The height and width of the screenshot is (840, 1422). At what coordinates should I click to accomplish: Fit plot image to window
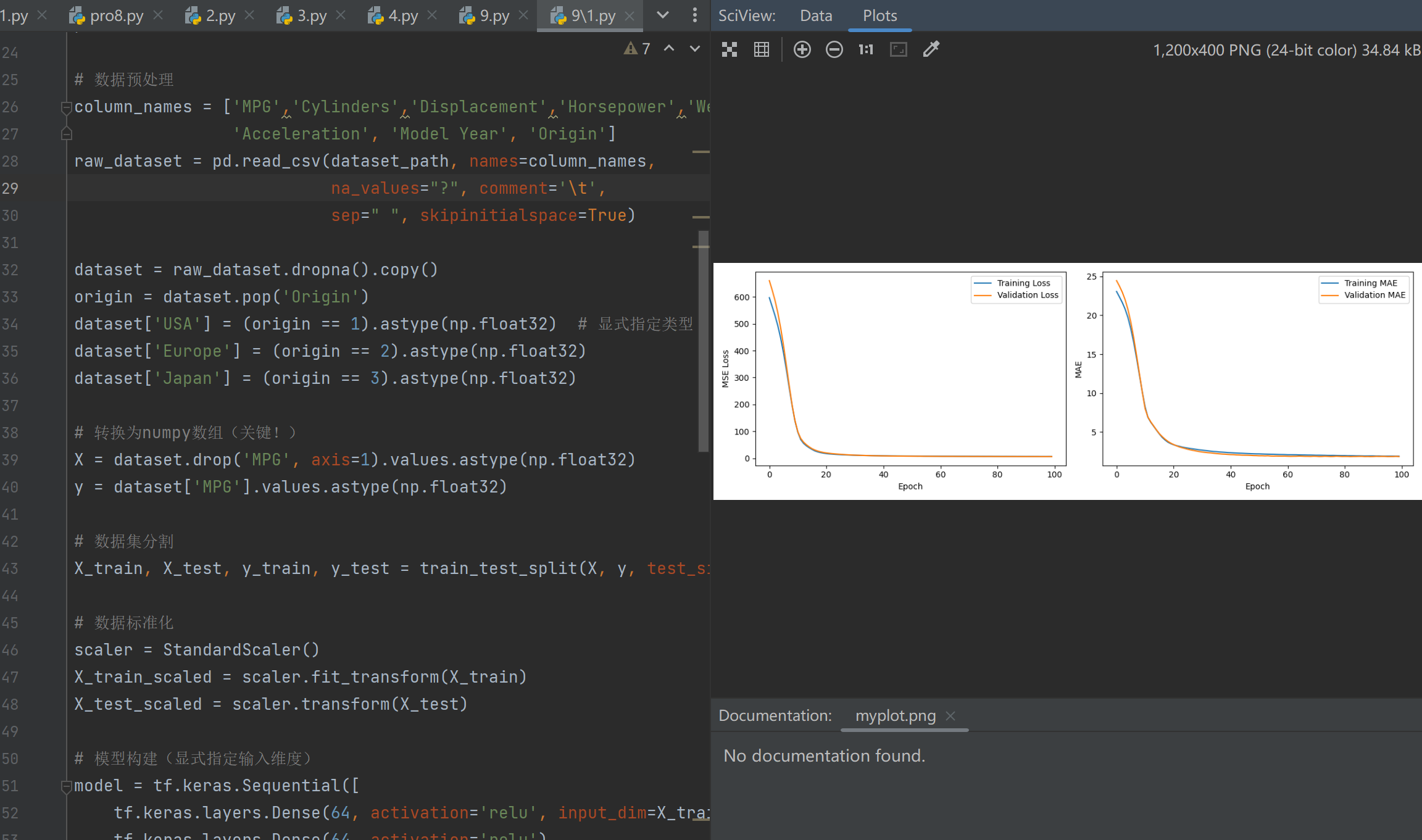click(899, 49)
